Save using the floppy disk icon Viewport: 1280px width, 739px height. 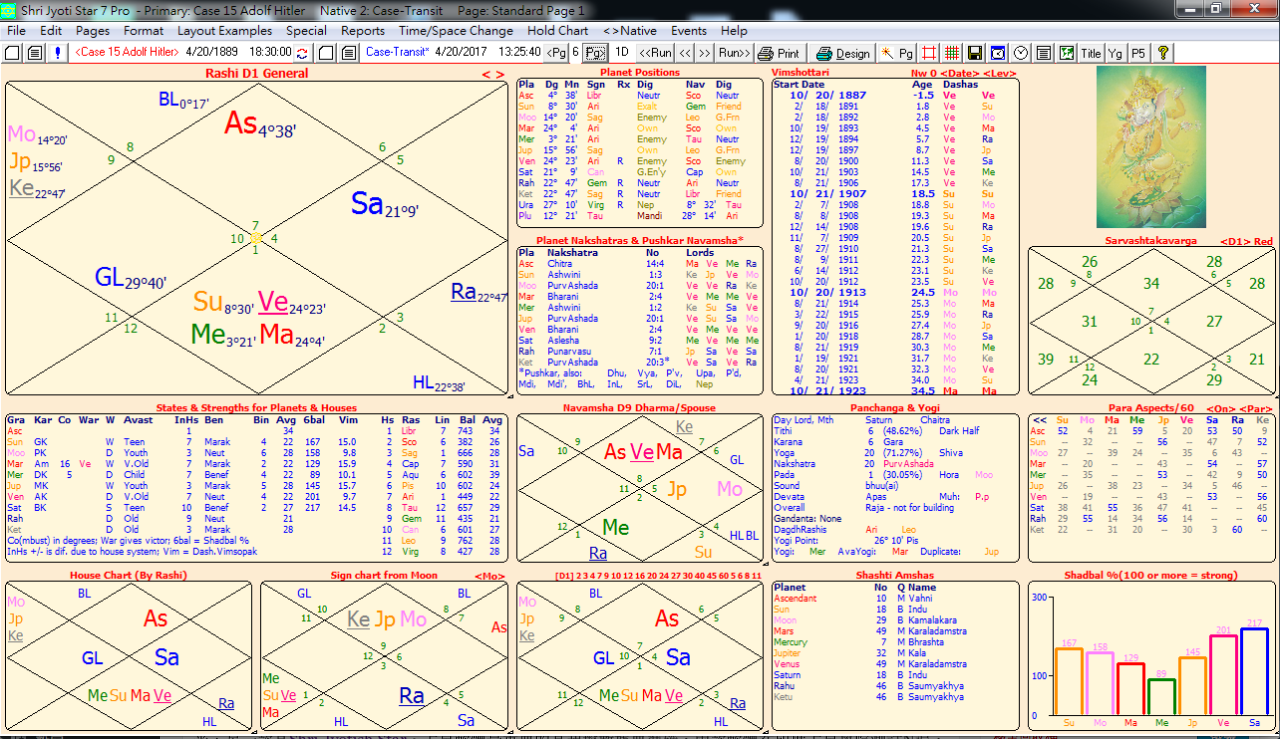[975, 52]
